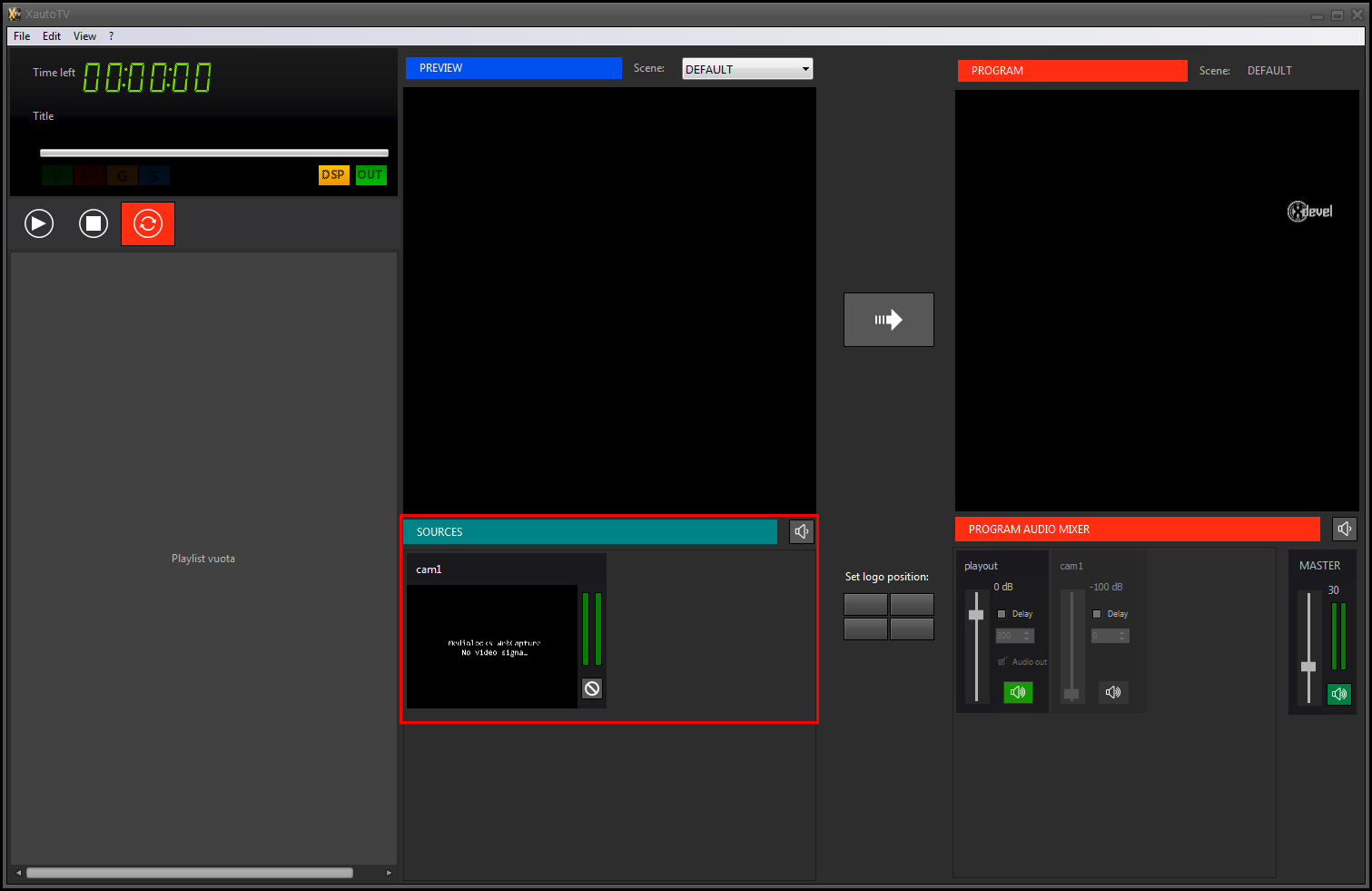Click the playlist horizontal scrollbar
Viewport: 1372px width, 891px height.
point(190,873)
